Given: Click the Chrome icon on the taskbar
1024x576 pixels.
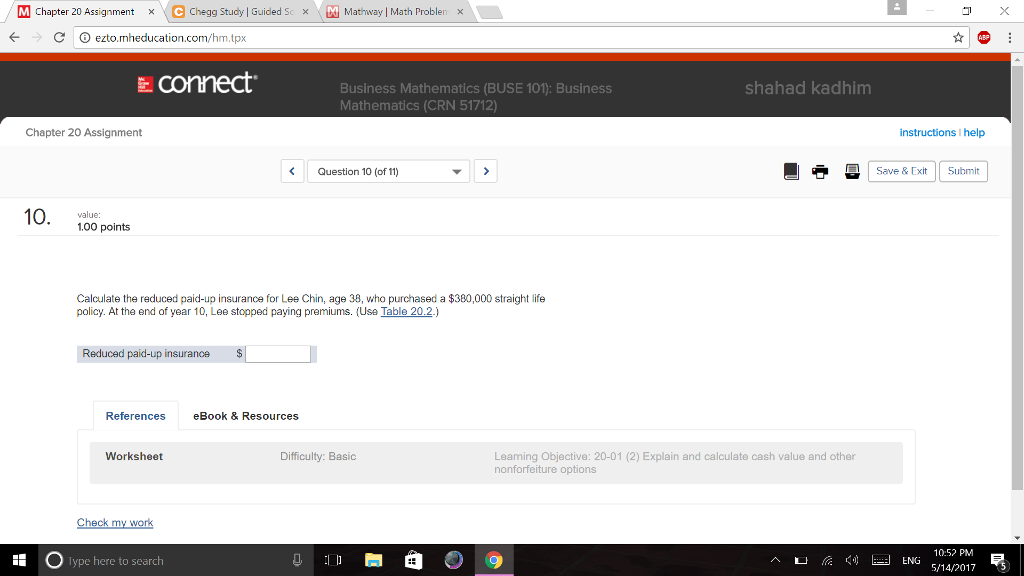Looking at the screenshot, I should click(x=496, y=560).
